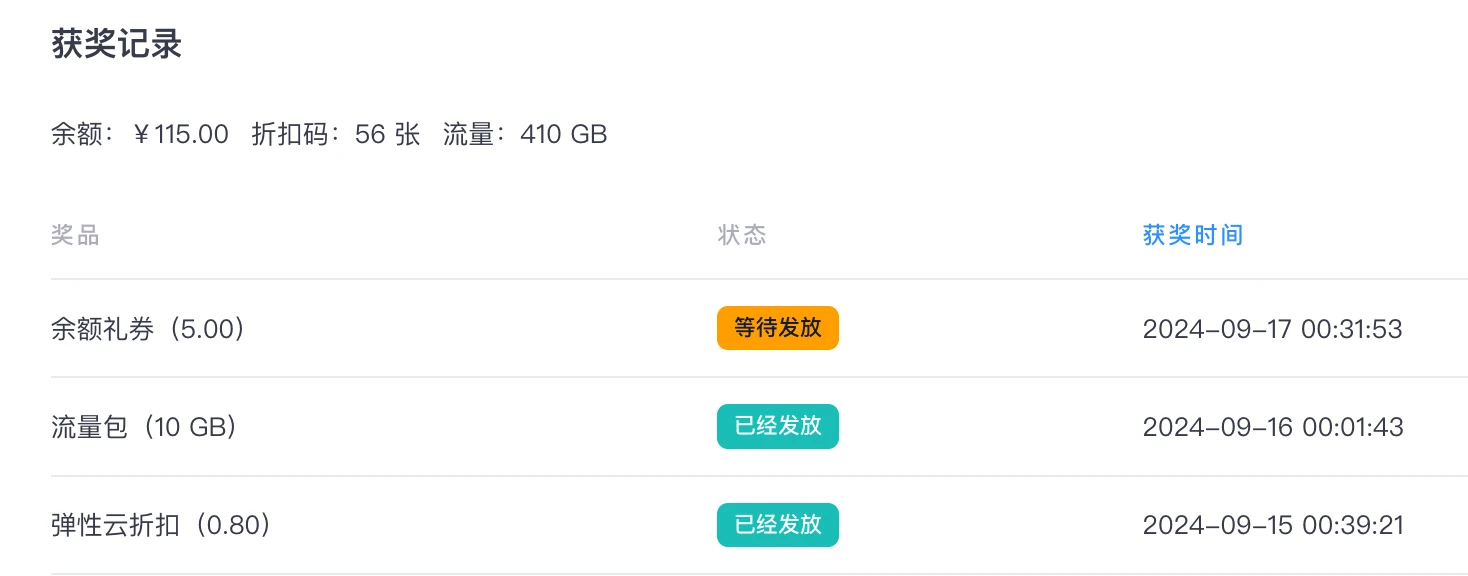Image resolution: width=1468 pixels, height=576 pixels.
Task: Click the time 00:31:53 in first row
Action: pyautogui.click(x=1351, y=329)
